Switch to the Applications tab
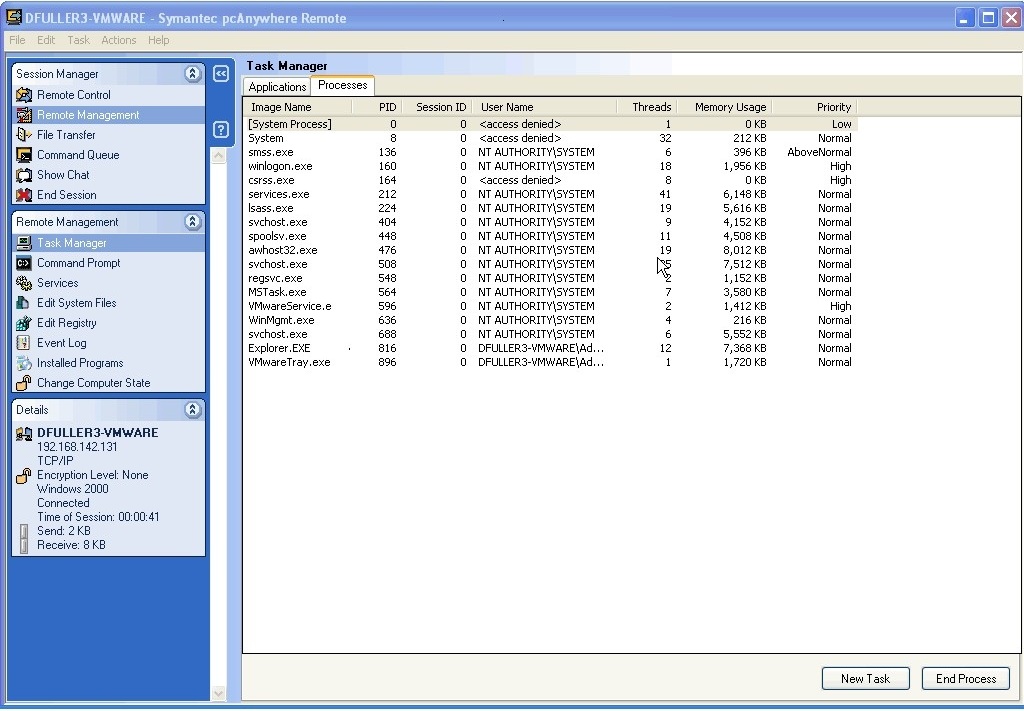Screen dimensions: 1024x711 (x=277, y=87)
